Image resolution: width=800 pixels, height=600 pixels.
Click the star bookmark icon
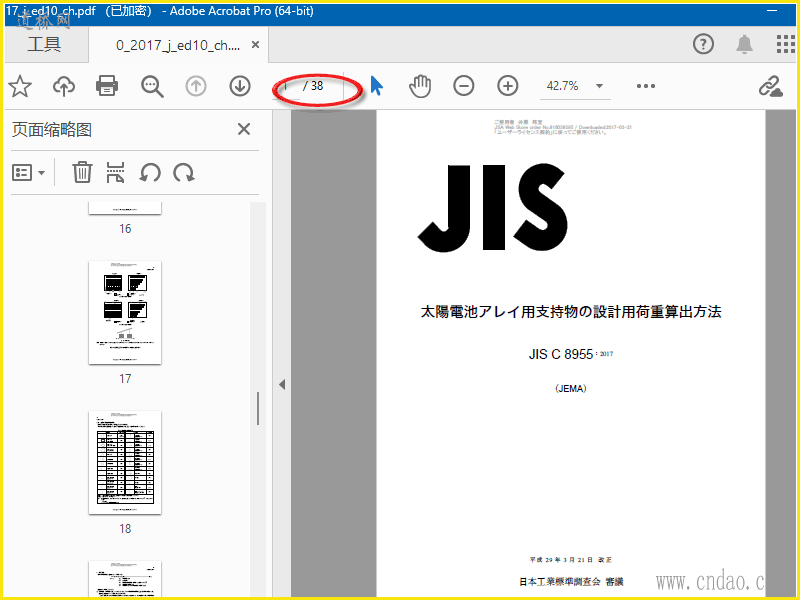point(20,86)
